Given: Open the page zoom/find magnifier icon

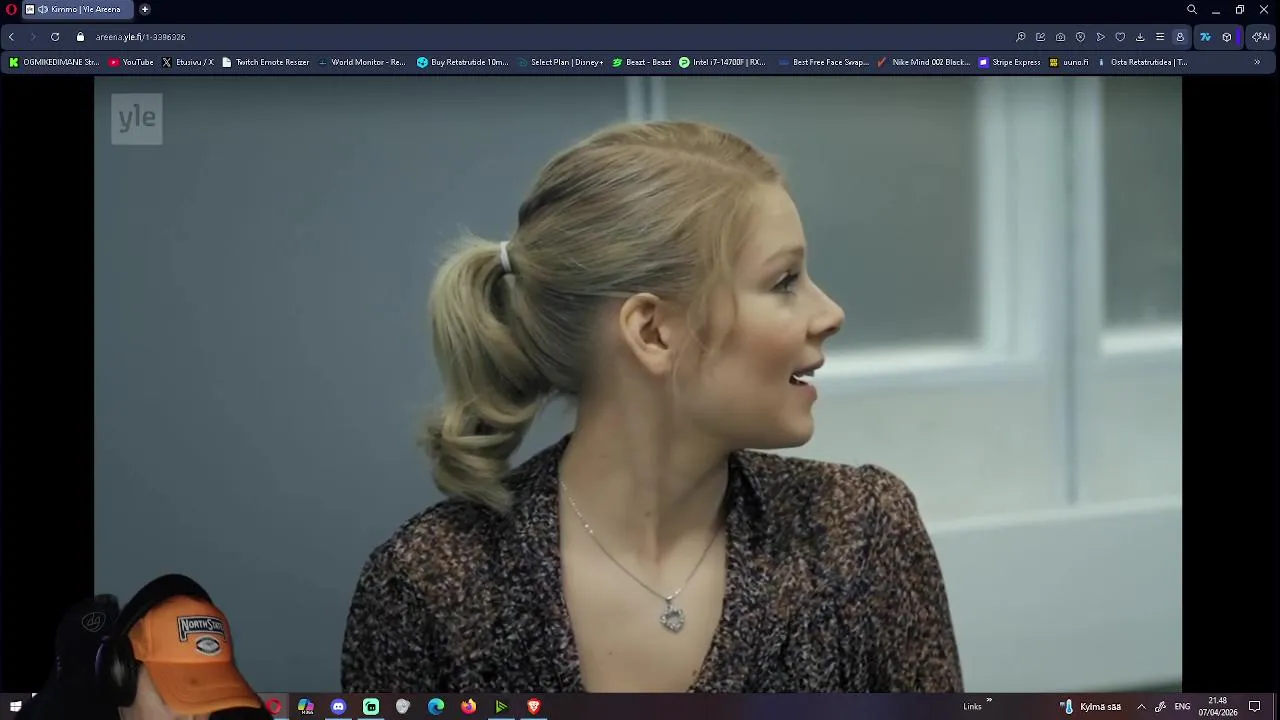Looking at the screenshot, I should click(1021, 37).
